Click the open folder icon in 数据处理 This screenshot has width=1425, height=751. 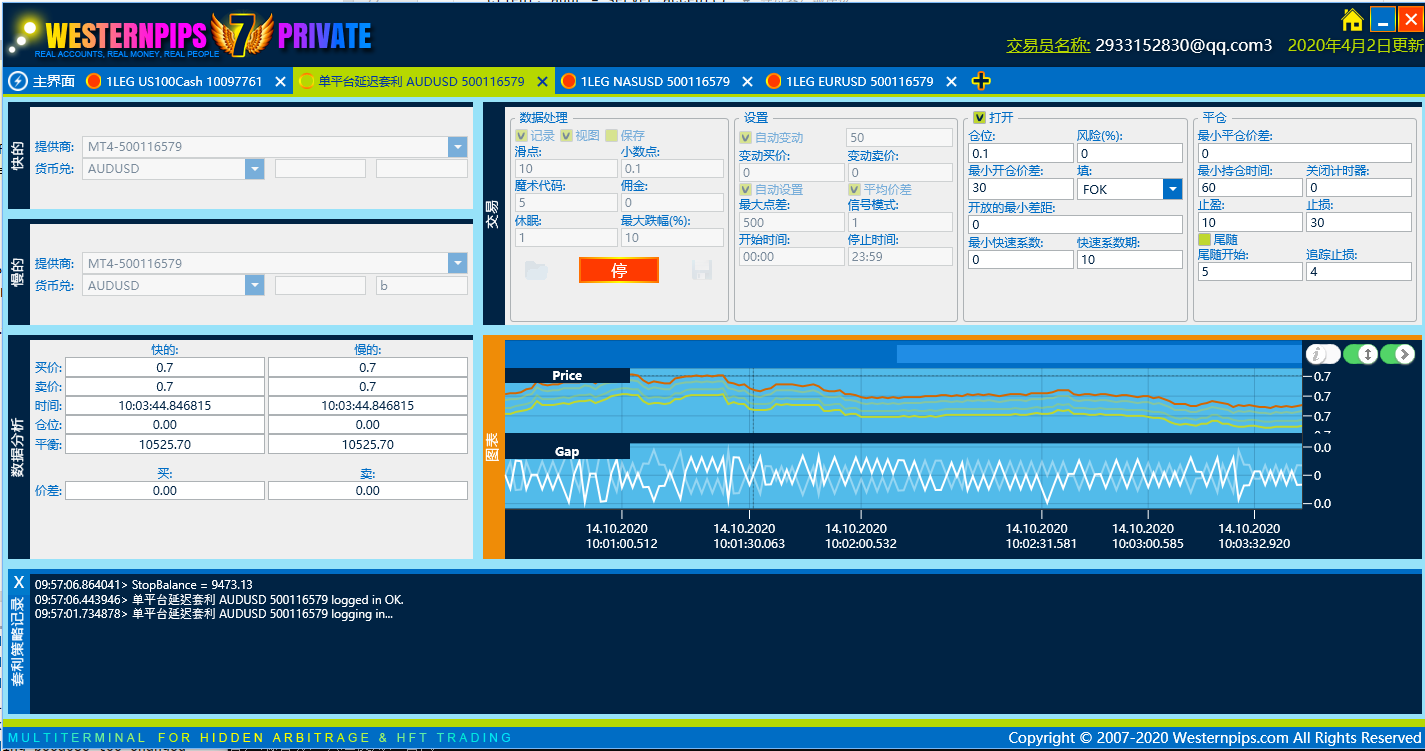click(x=536, y=270)
